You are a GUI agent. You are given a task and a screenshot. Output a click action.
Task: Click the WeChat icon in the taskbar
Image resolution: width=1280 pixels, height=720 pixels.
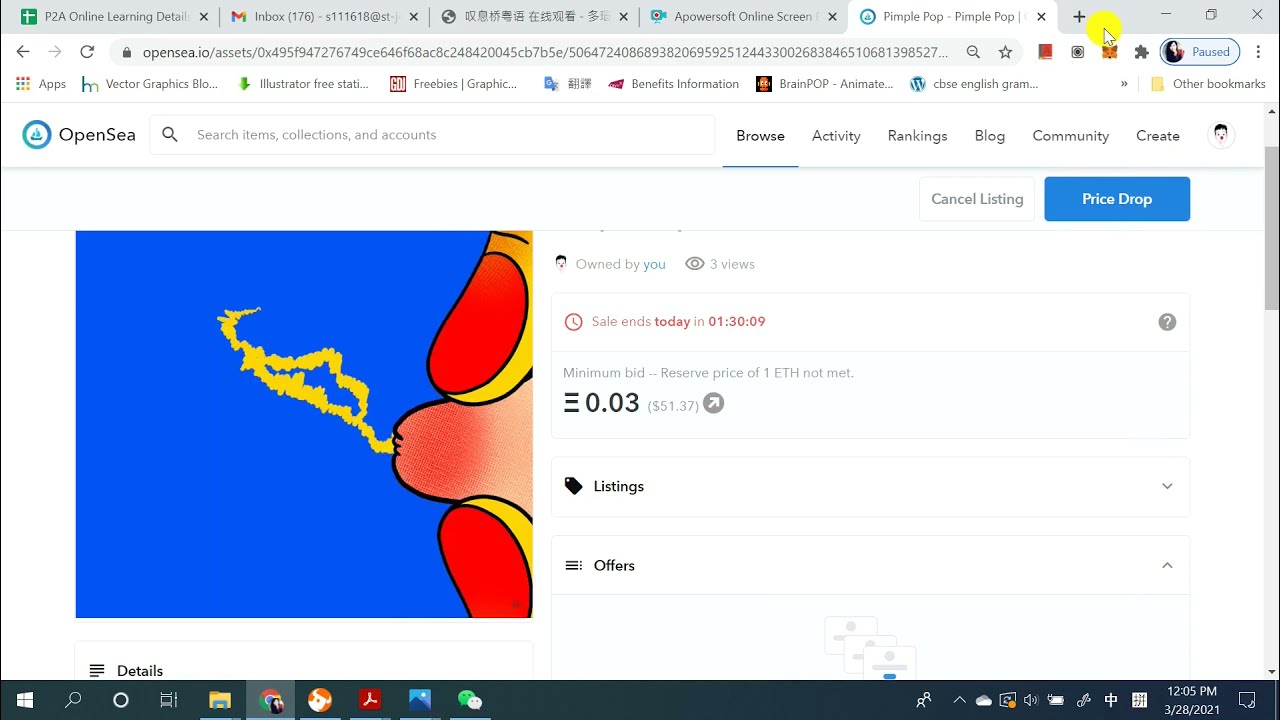point(470,700)
